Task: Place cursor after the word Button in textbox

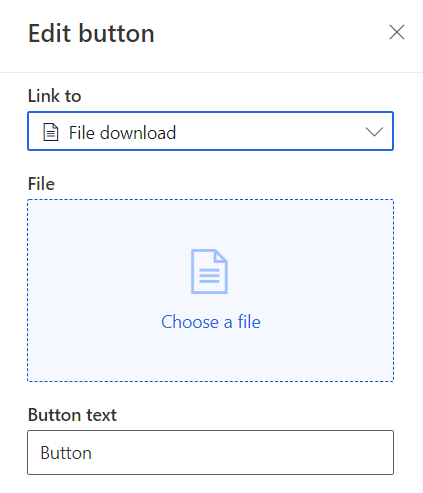Action: click(92, 453)
